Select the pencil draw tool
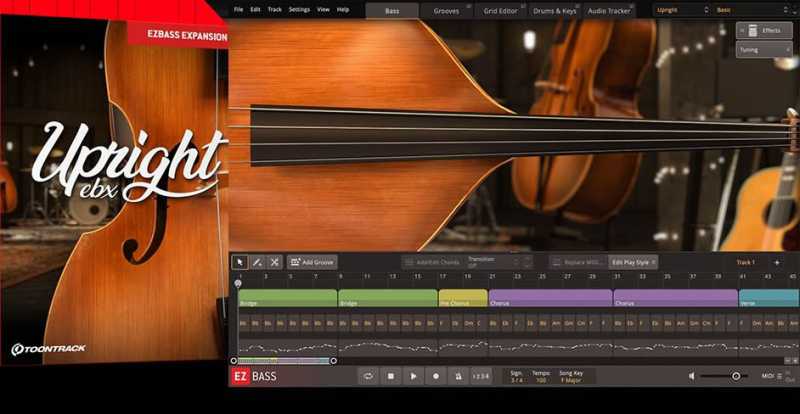 [x=257, y=262]
